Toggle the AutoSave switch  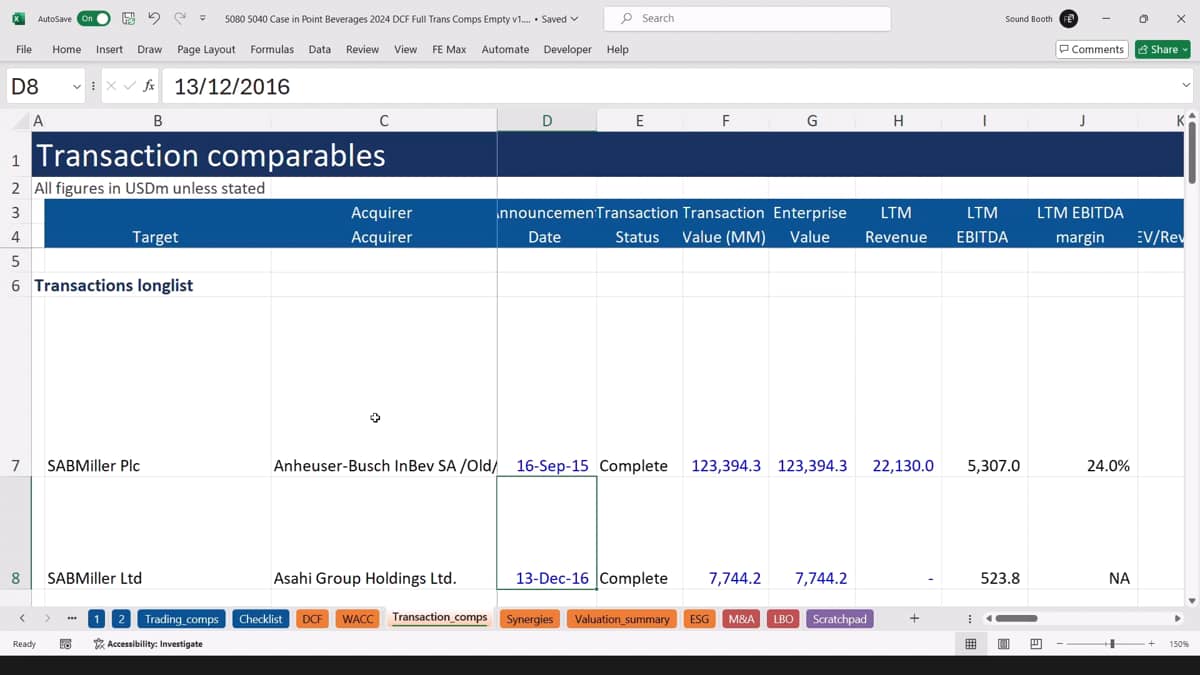click(x=94, y=19)
